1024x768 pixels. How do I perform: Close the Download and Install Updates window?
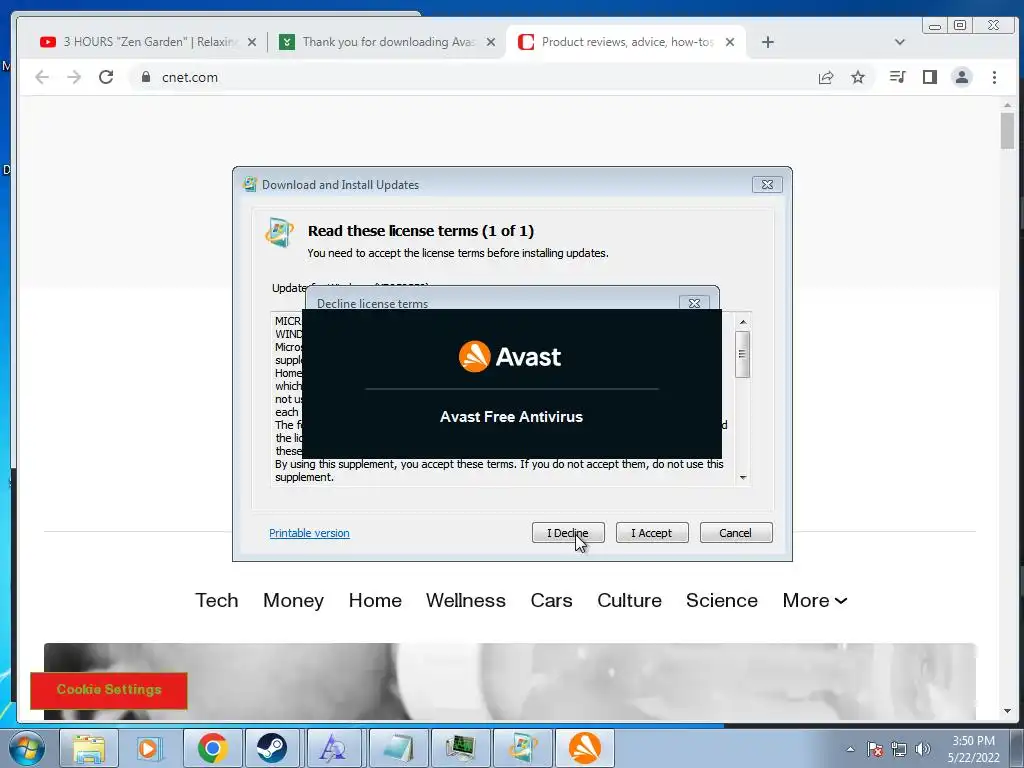tap(767, 185)
